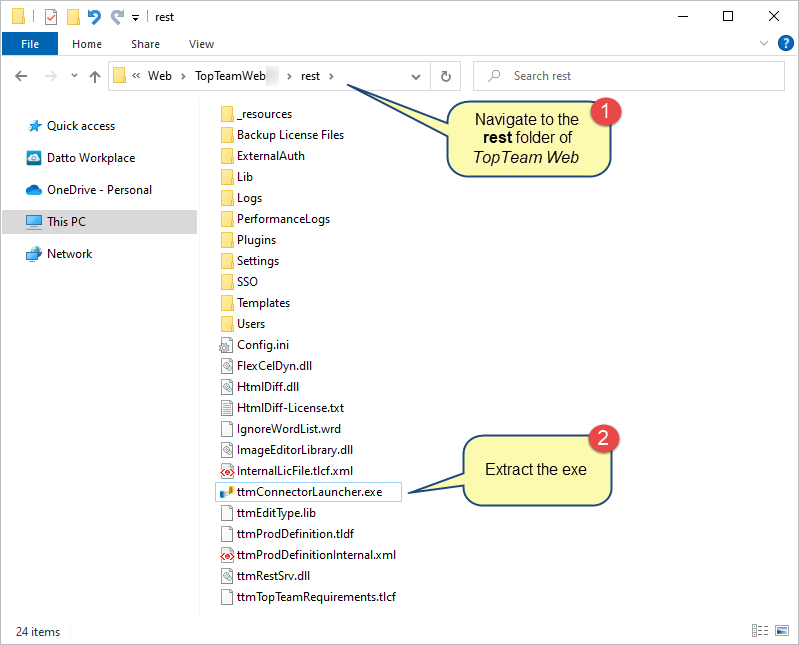Click the Web breadcrumb in address bar
799x645 pixels.
[x=159, y=76]
